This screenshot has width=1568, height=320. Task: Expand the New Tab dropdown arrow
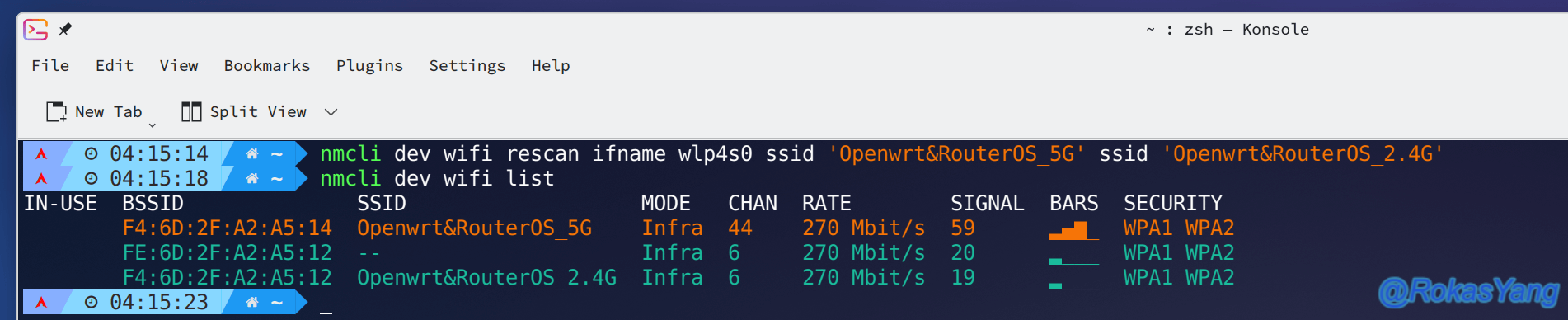153,125
